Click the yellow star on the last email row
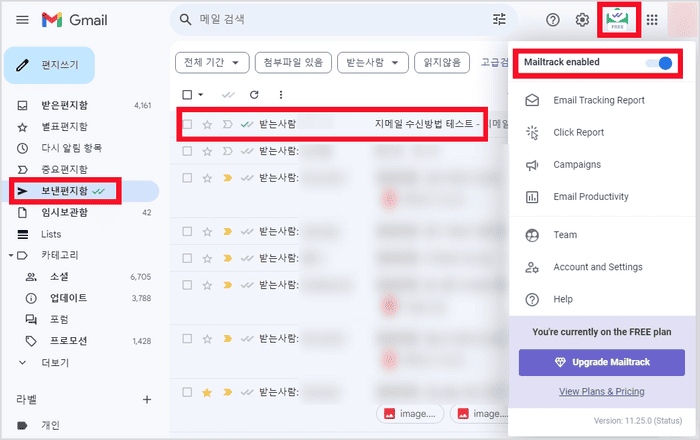 click(x=207, y=392)
